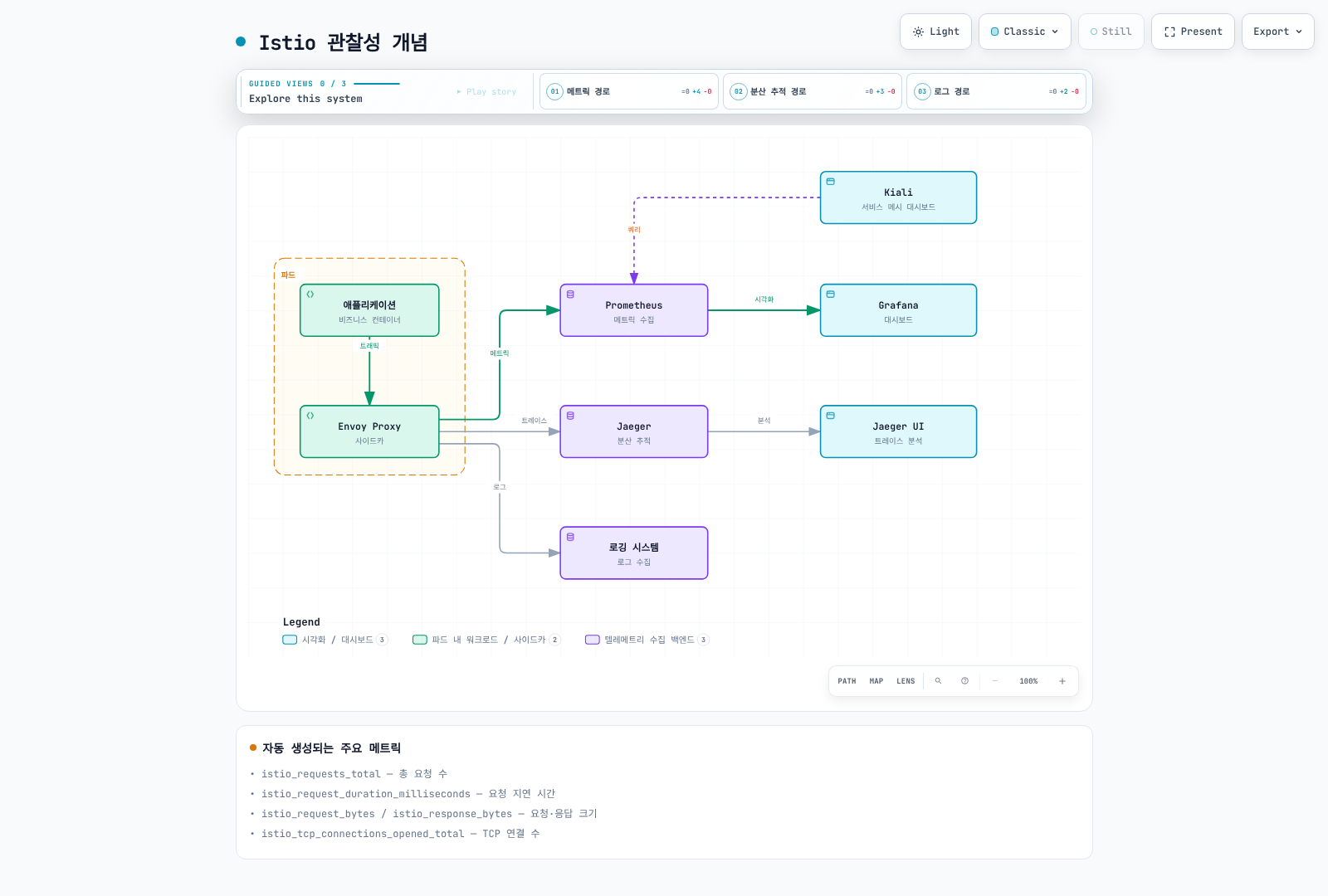Click istio_requests_total metric line
1328x896 pixels.
(x=354, y=774)
